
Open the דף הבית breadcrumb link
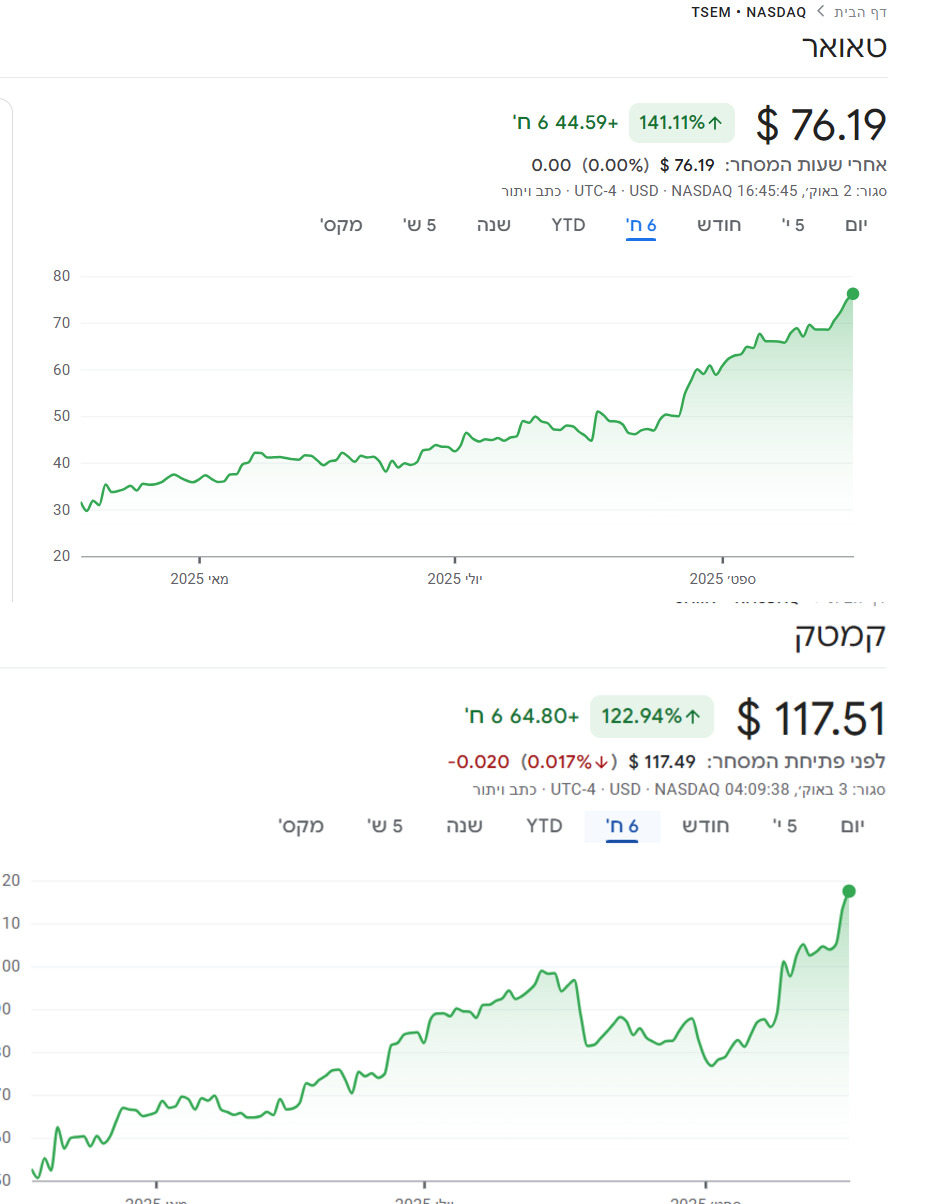pos(861,12)
